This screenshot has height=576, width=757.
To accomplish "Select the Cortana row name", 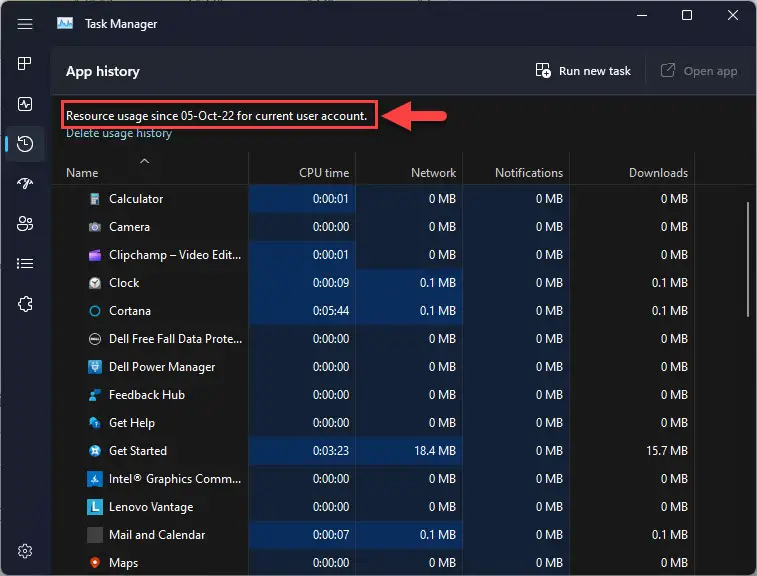I will coord(130,311).
